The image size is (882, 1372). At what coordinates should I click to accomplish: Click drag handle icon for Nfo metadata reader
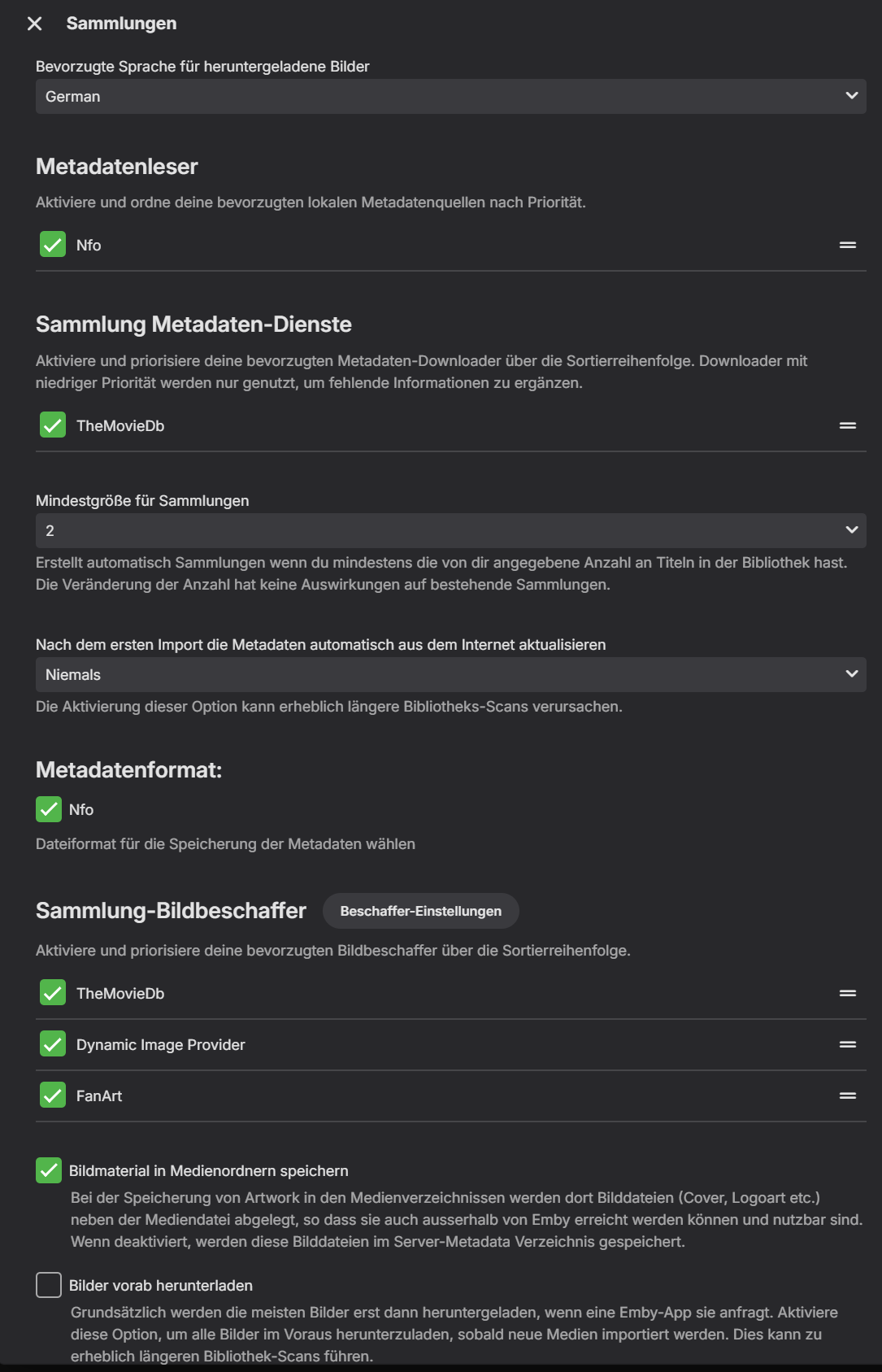click(x=848, y=245)
